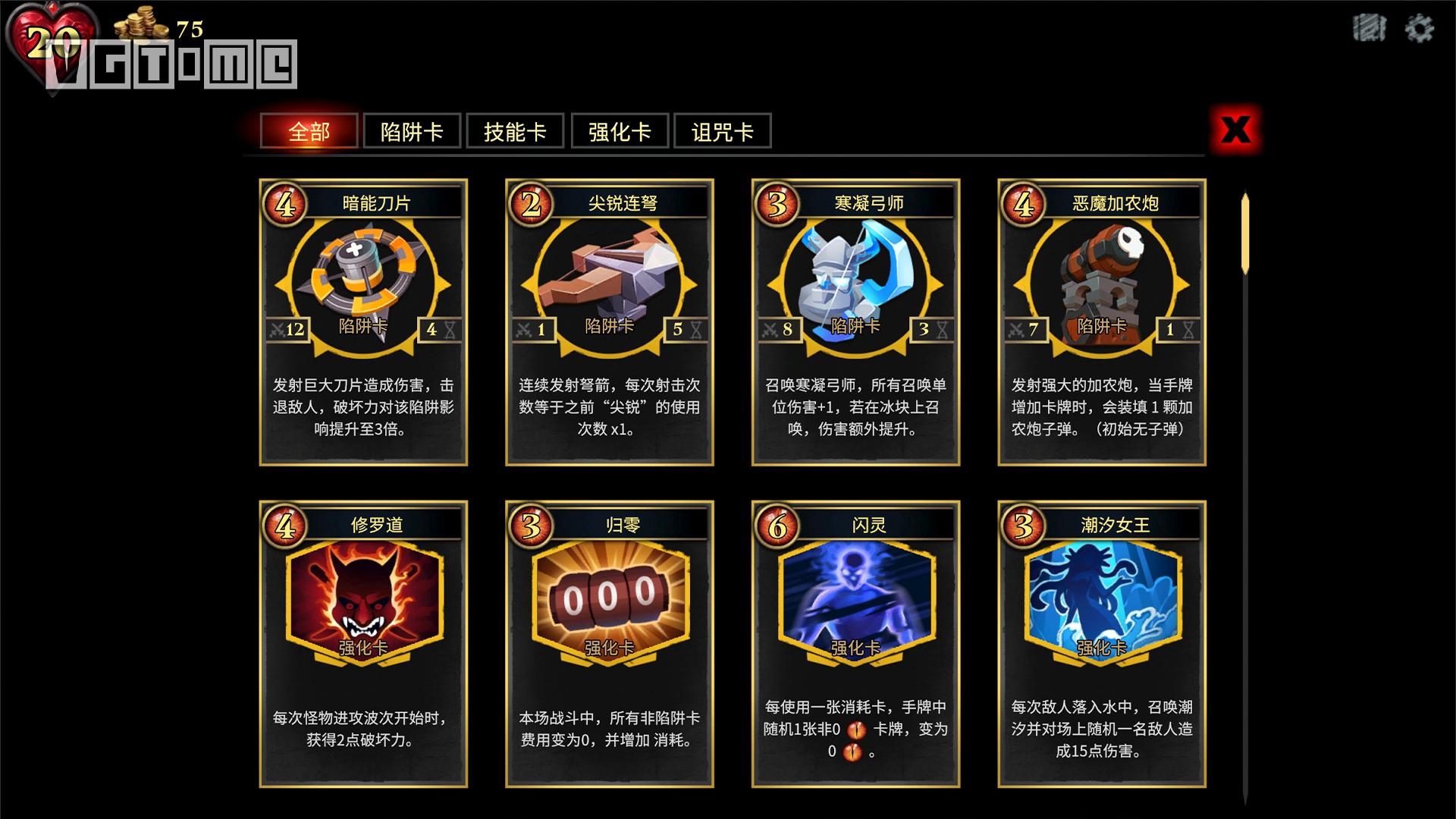Switch to the 诅咒卡 tab
The height and width of the screenshot is (819, 1456).
point(722,131)
